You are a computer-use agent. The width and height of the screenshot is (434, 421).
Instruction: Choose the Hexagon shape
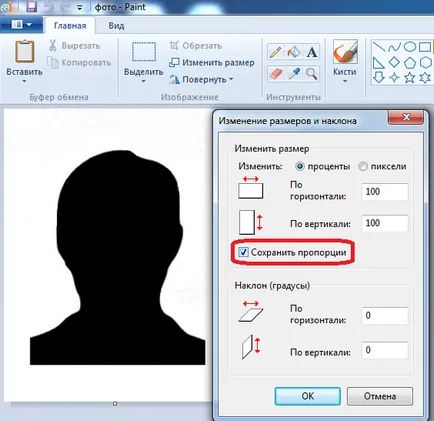(425, 62)
